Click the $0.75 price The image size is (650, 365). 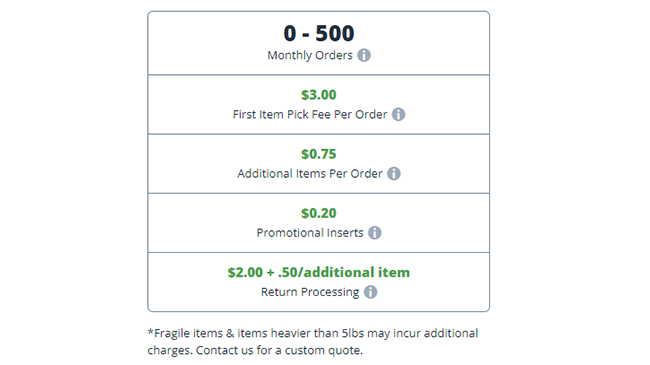319,154
